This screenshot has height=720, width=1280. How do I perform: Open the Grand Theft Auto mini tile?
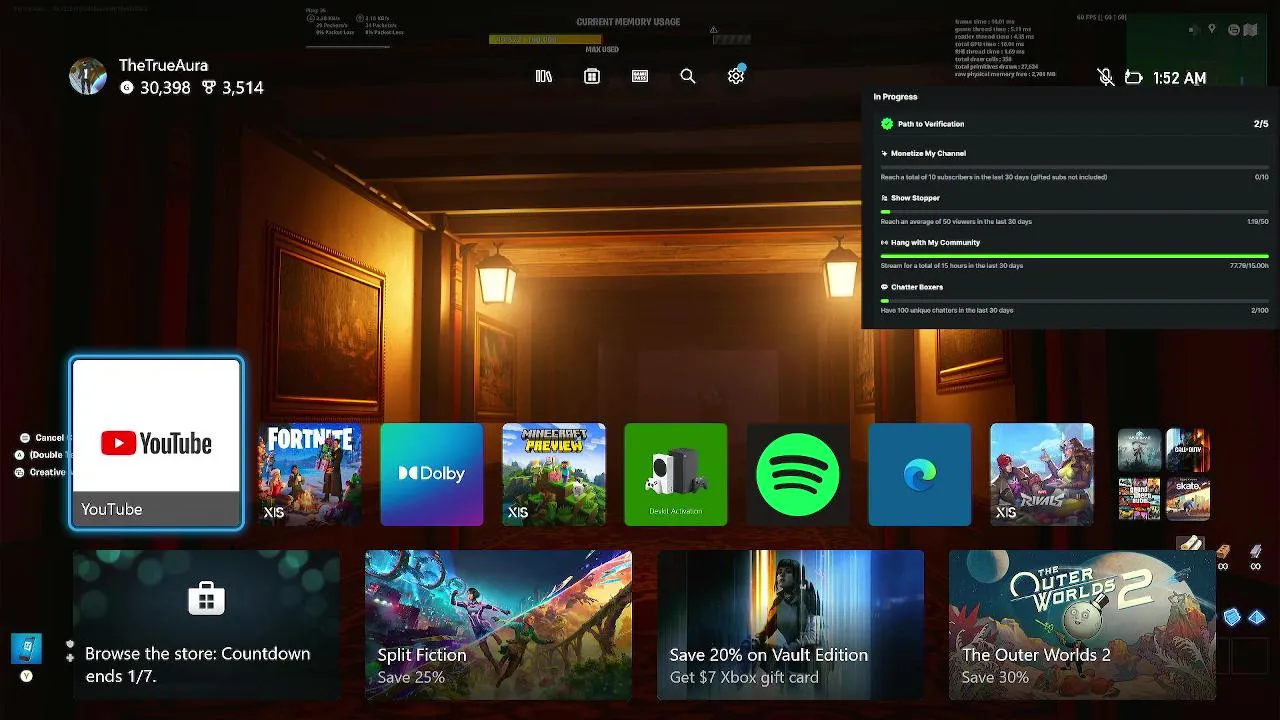point(1139,499)
